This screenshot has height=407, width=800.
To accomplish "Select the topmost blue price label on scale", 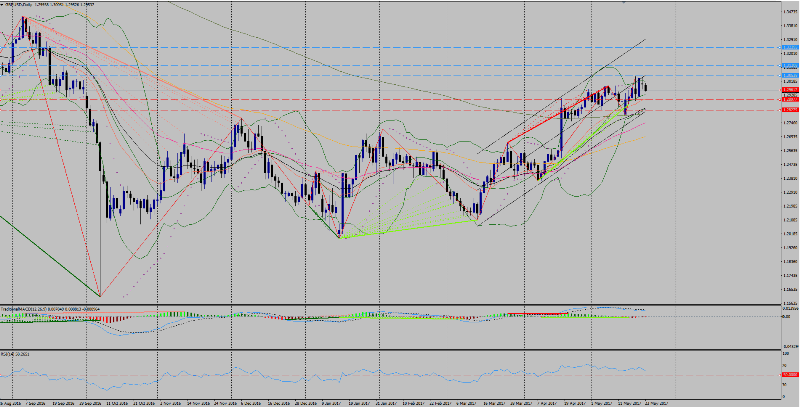I will click(x=790, y=47).
